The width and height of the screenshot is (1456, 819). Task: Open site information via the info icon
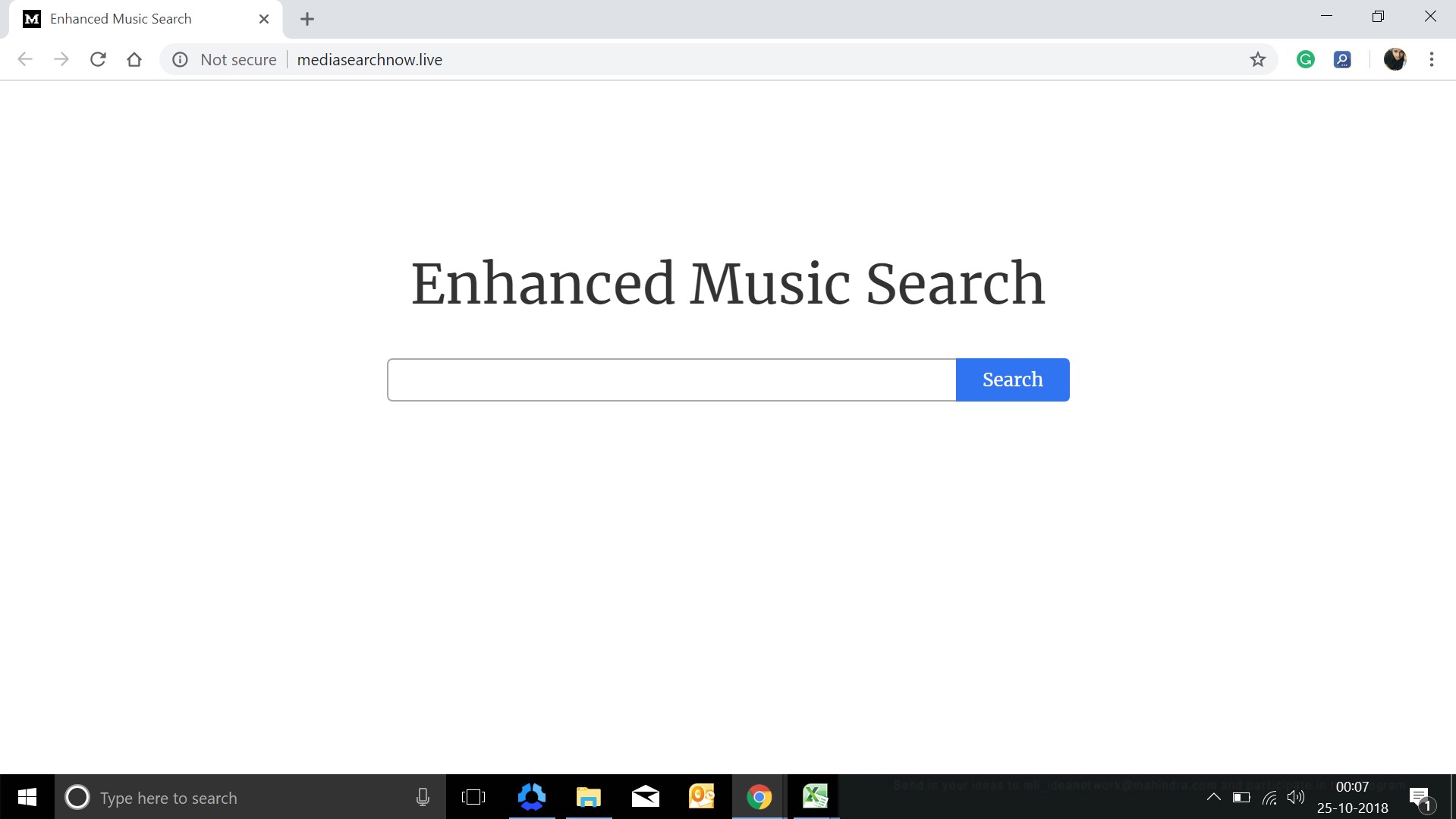pos(180,59)
